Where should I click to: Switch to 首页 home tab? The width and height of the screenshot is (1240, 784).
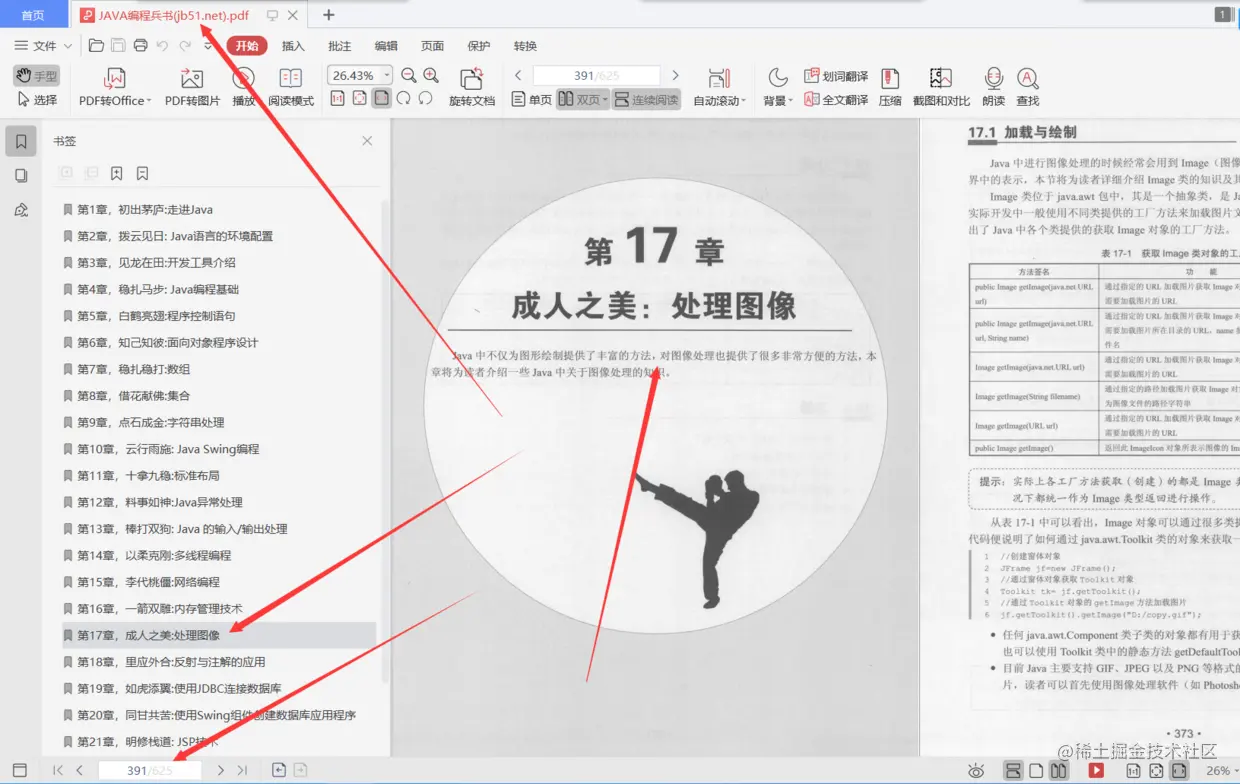tap(33, 15)
